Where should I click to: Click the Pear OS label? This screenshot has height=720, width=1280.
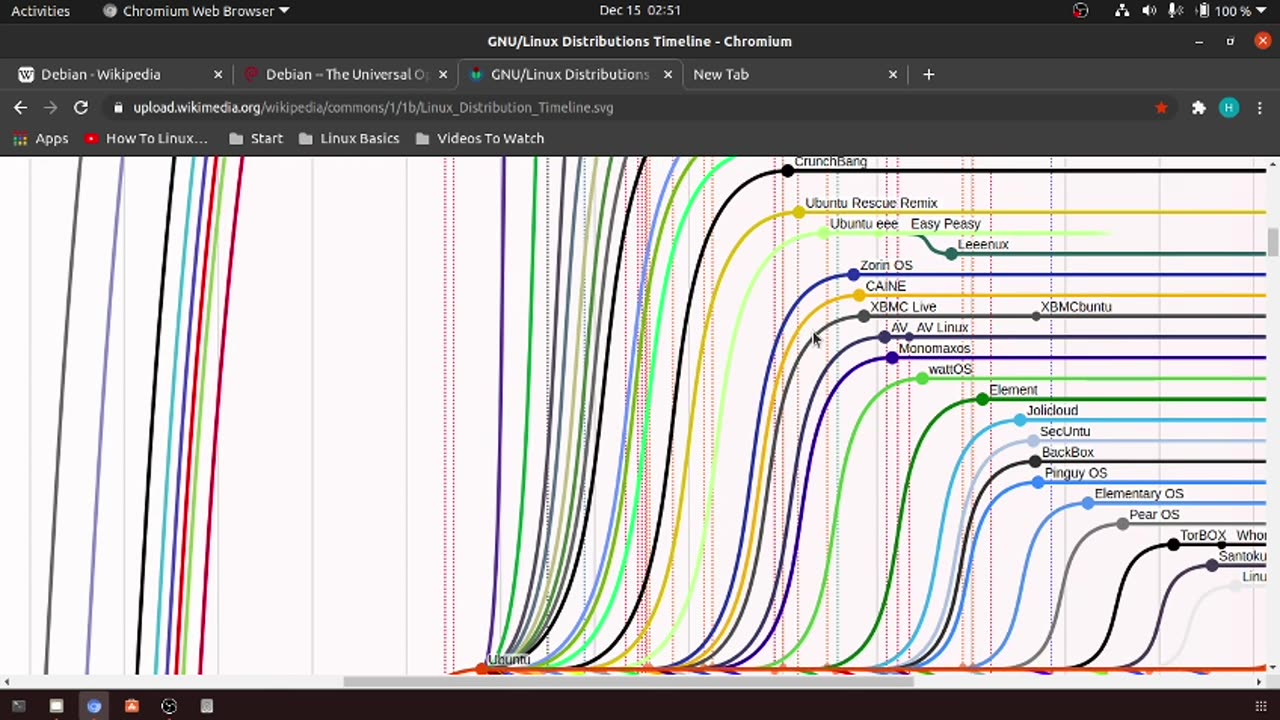click(x=1154, y=514)
